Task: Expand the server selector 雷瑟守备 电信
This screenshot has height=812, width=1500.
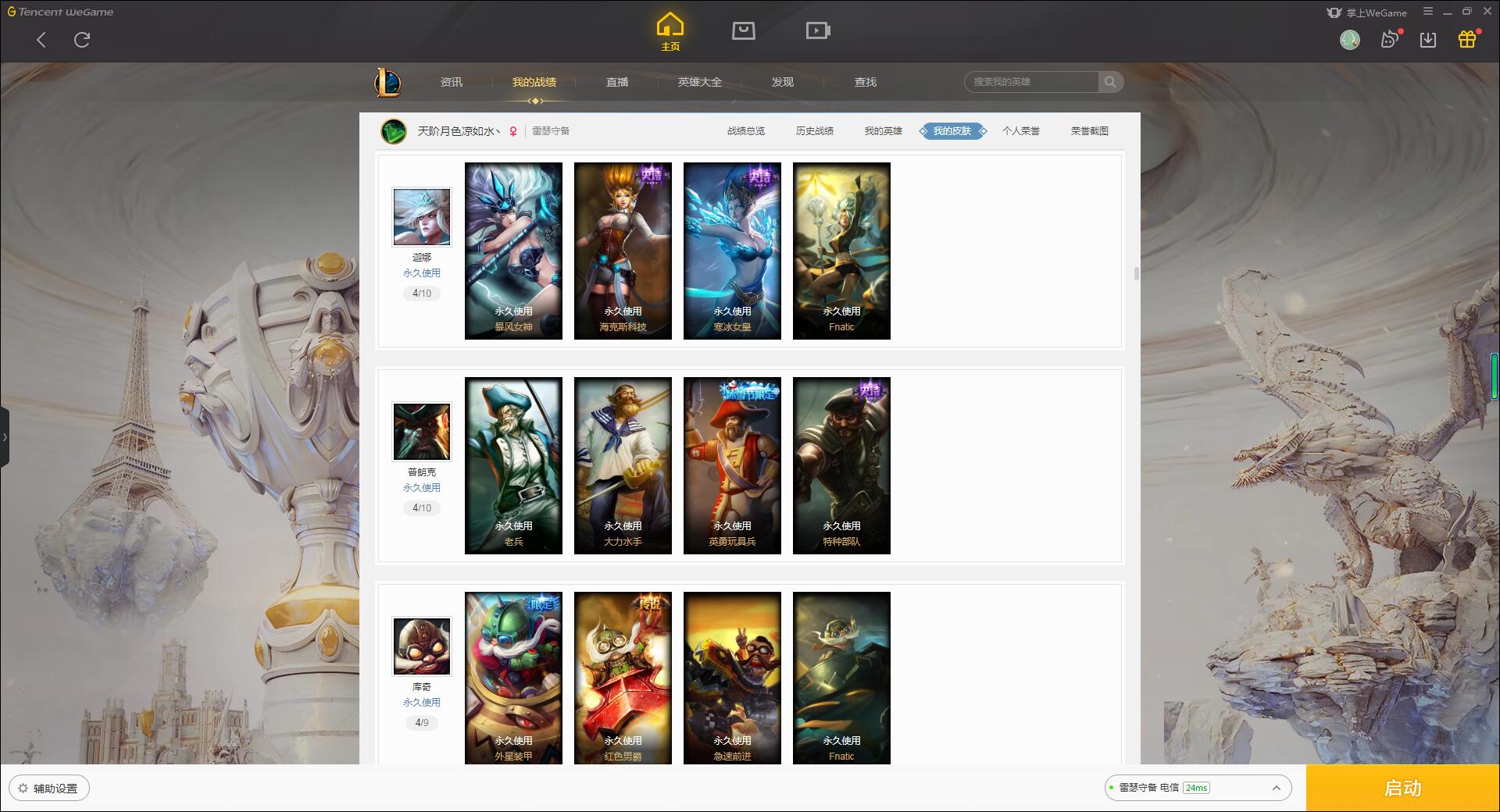Action: (1198, 788)
